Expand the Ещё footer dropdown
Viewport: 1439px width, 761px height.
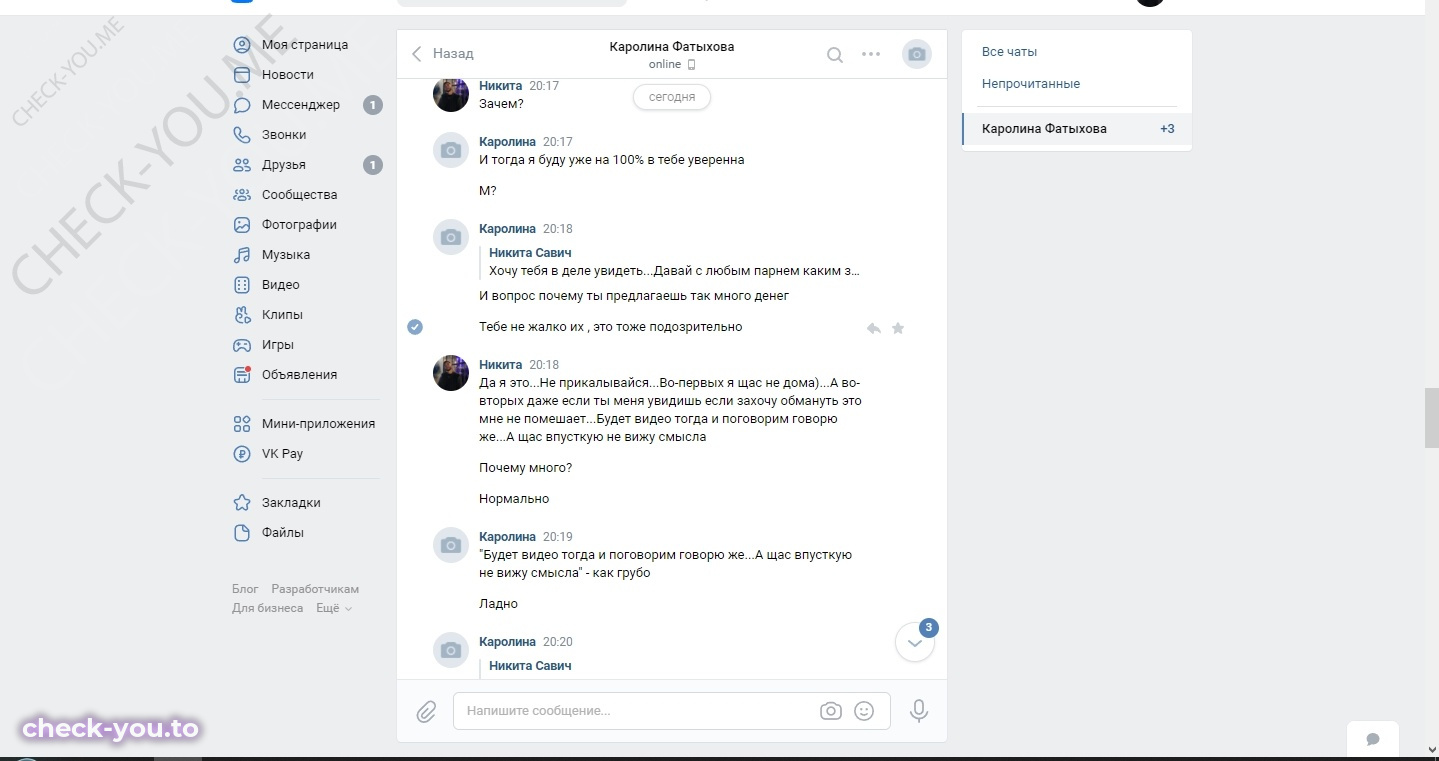point(334,608)
